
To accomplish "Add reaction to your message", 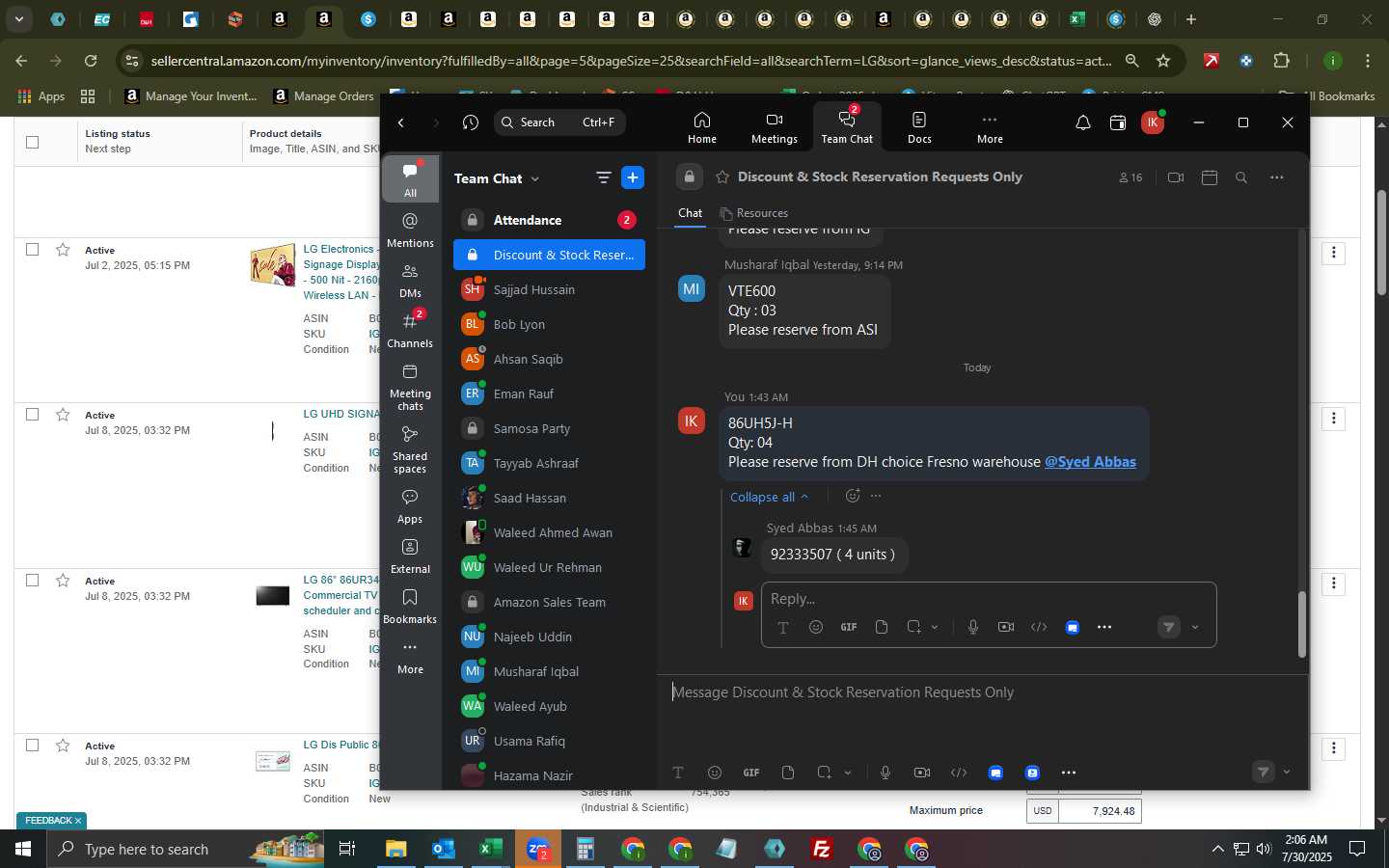I will 853,496.
